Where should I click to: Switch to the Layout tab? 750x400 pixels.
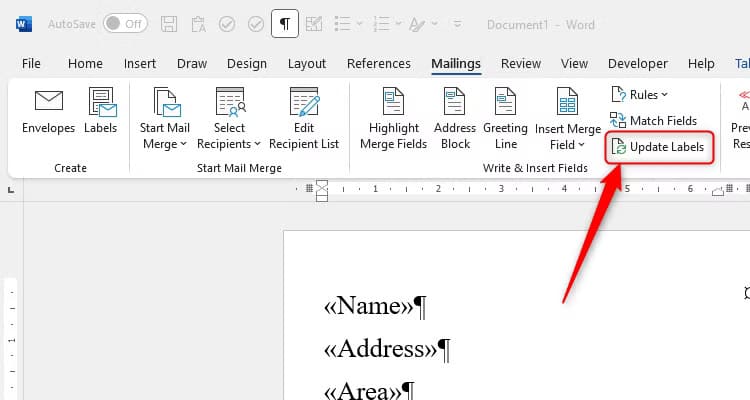click(307, 64)
